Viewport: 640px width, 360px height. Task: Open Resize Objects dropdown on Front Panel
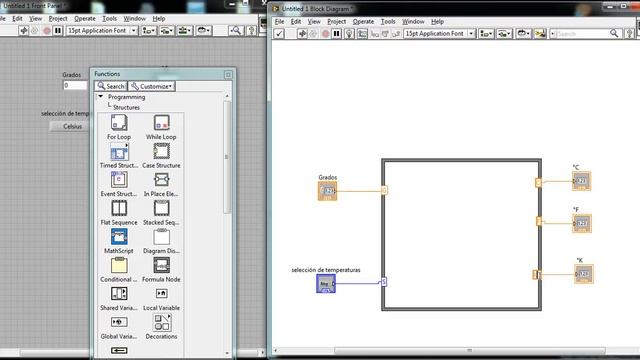click(184, 31)
